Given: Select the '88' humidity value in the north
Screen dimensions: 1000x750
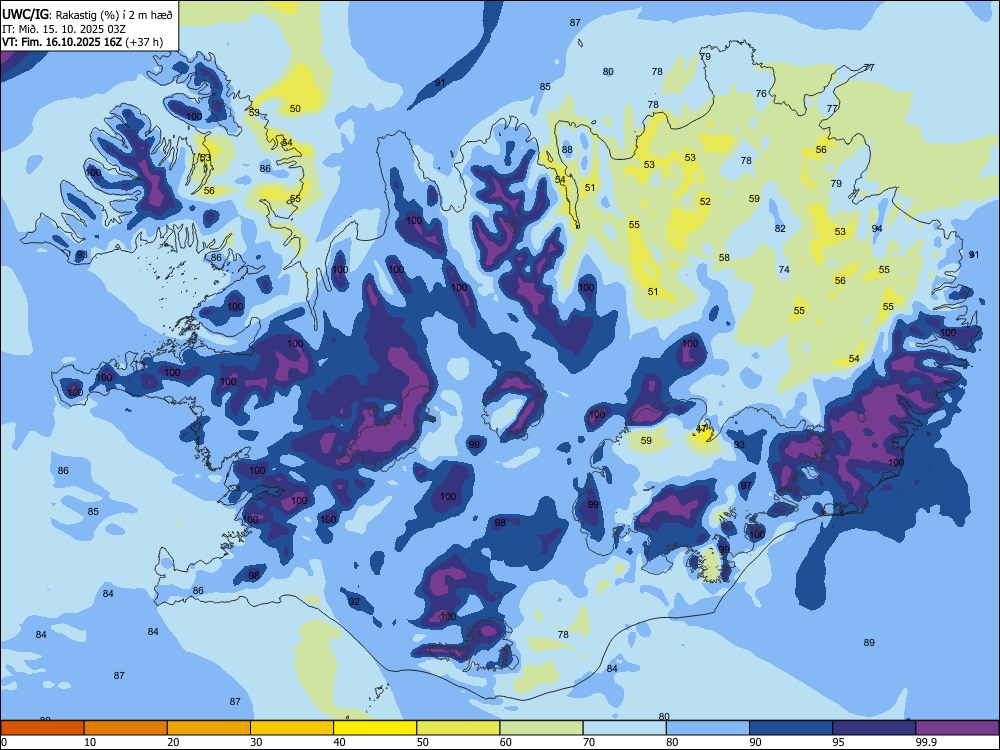Looking at the screenshot, I should tap(567, 150).
